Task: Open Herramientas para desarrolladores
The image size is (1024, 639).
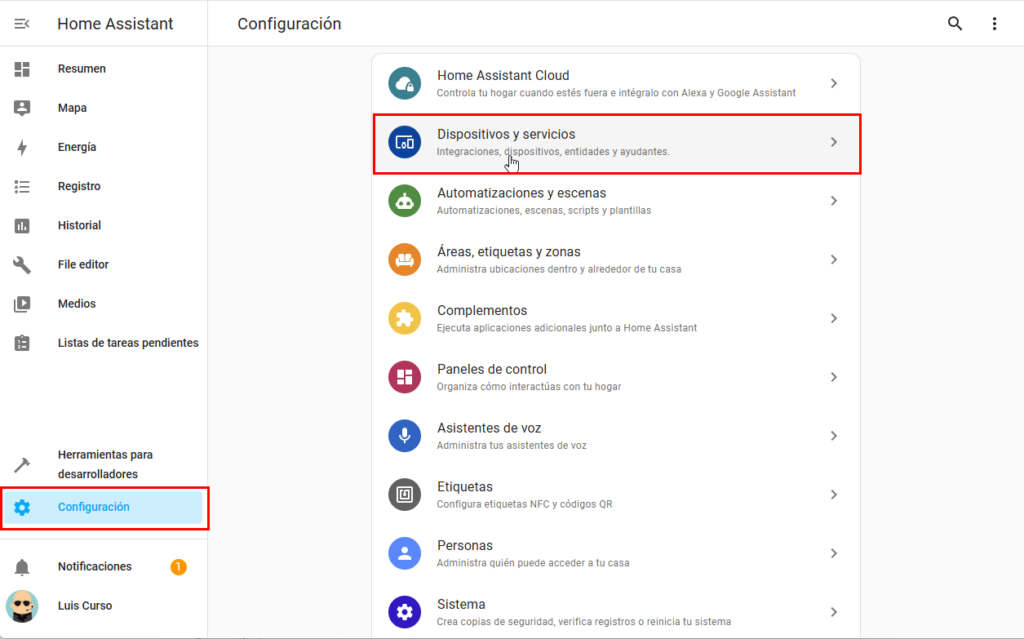Action: pyautogui.click(x=104, y=464)
